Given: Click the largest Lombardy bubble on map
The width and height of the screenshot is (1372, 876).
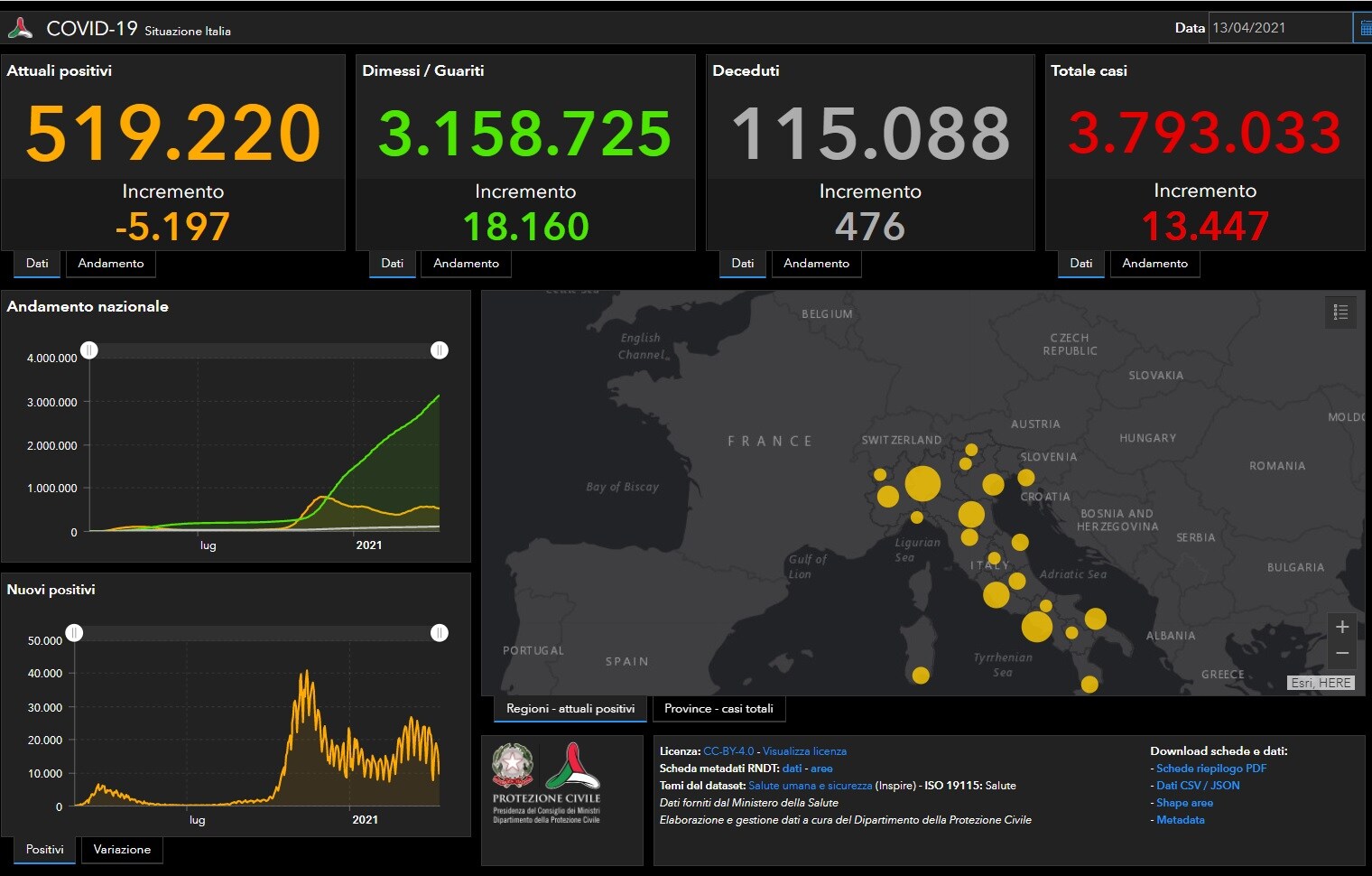Looking at the screenshot, I should (x=922, y=484).
